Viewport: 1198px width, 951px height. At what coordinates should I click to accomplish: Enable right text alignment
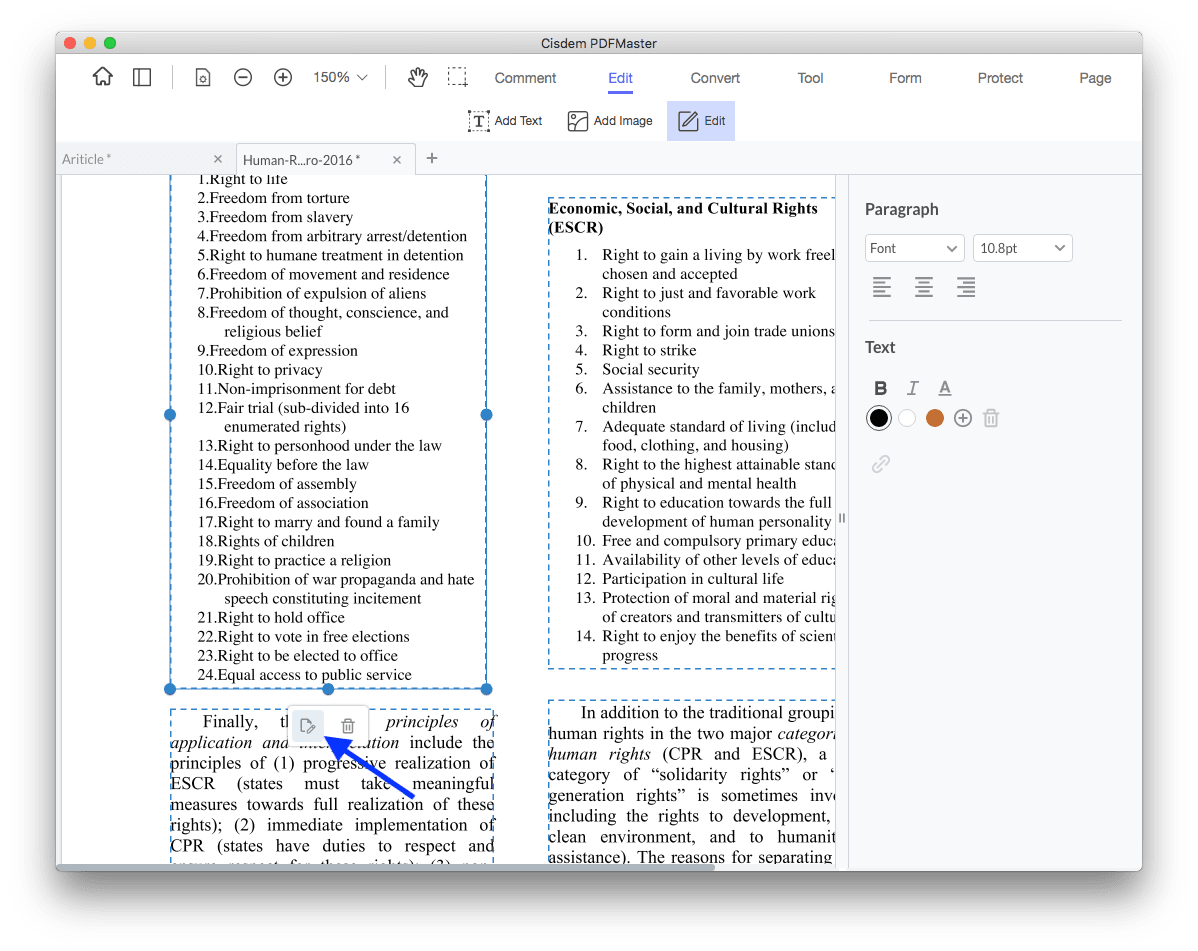[x=965, y=287]
